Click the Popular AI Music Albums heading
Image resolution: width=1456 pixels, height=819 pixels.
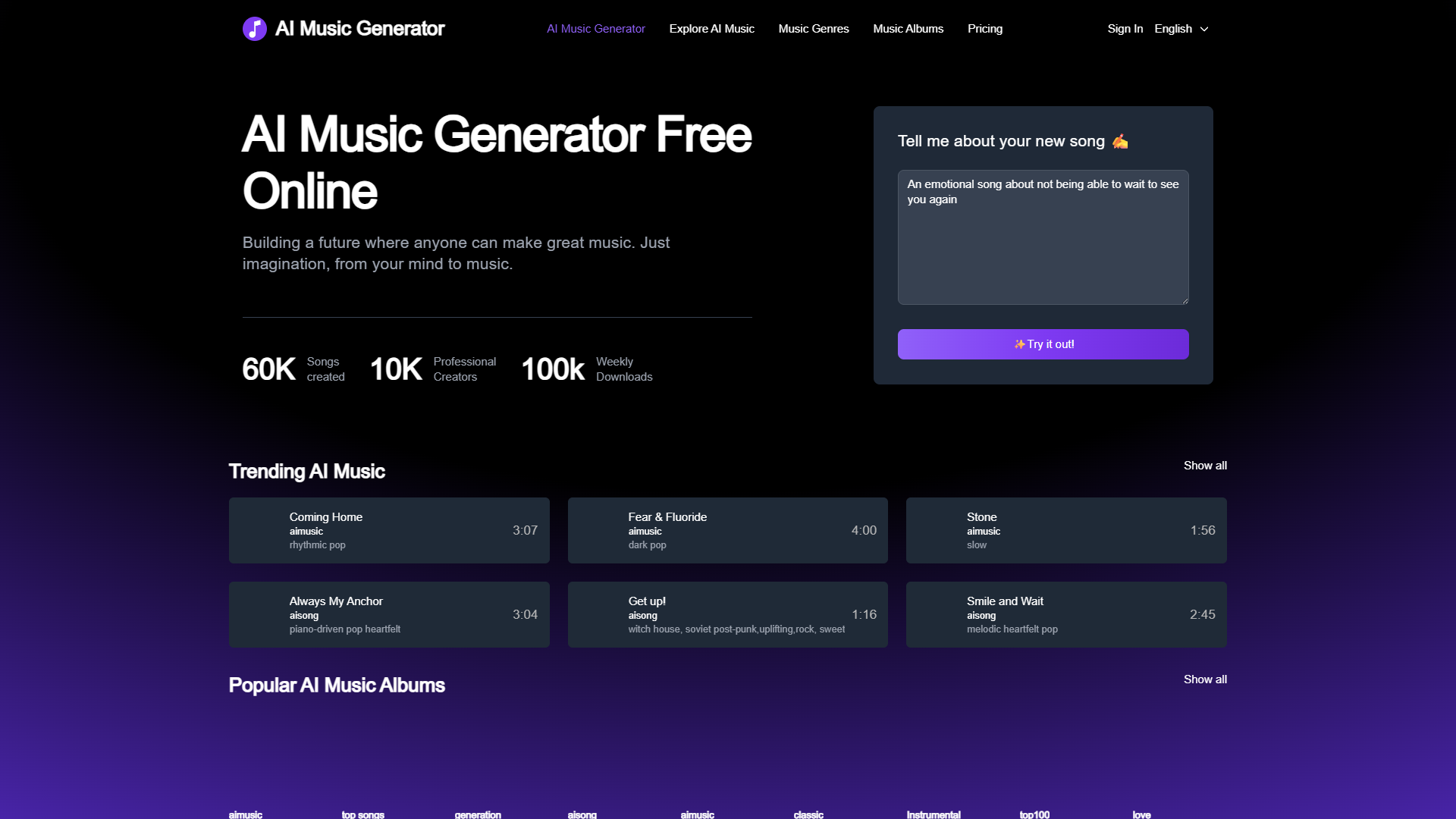(337, 685)
